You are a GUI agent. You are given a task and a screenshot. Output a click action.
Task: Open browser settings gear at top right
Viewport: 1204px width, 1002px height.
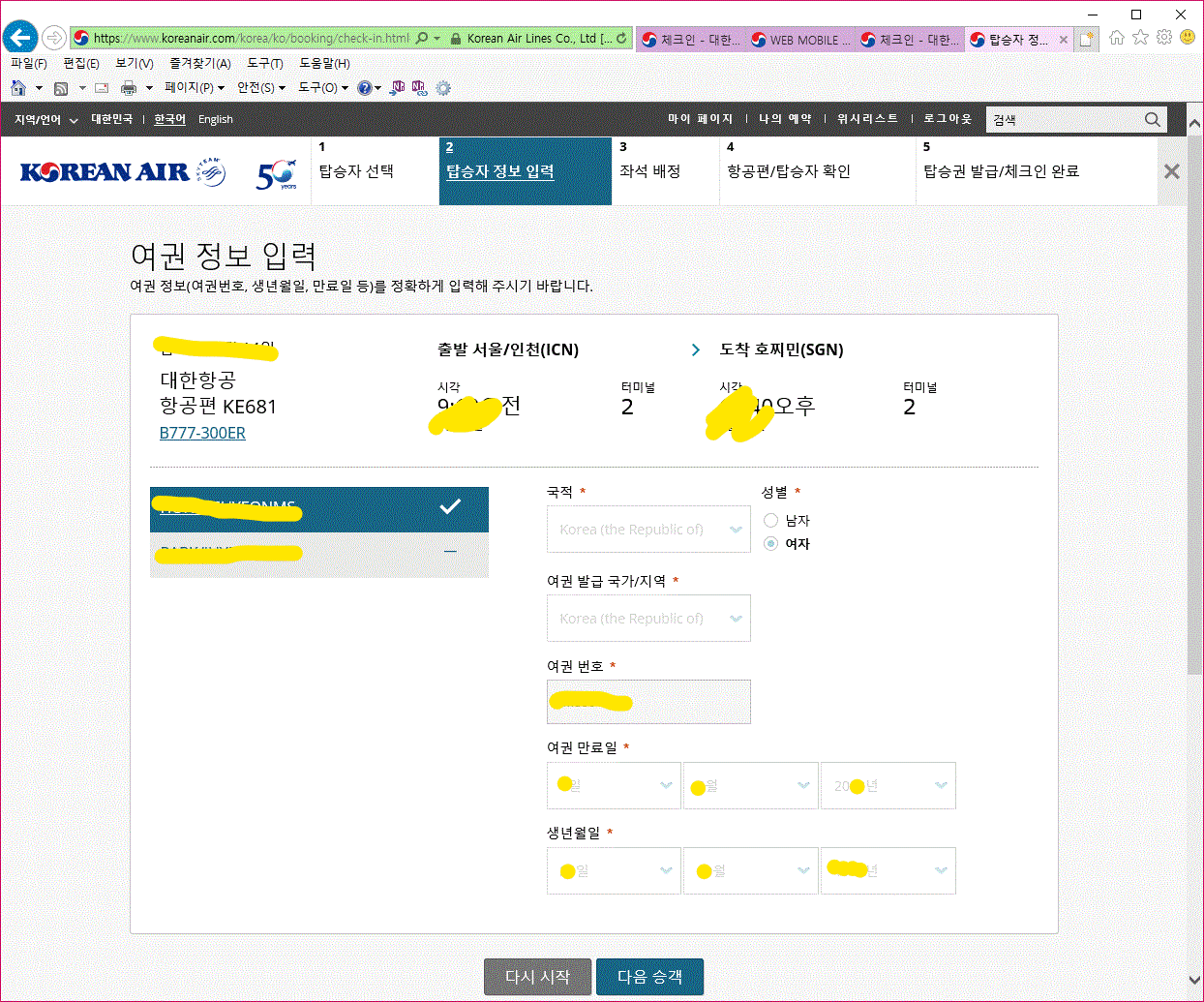pyautogui.click(x=1164, y=37)
